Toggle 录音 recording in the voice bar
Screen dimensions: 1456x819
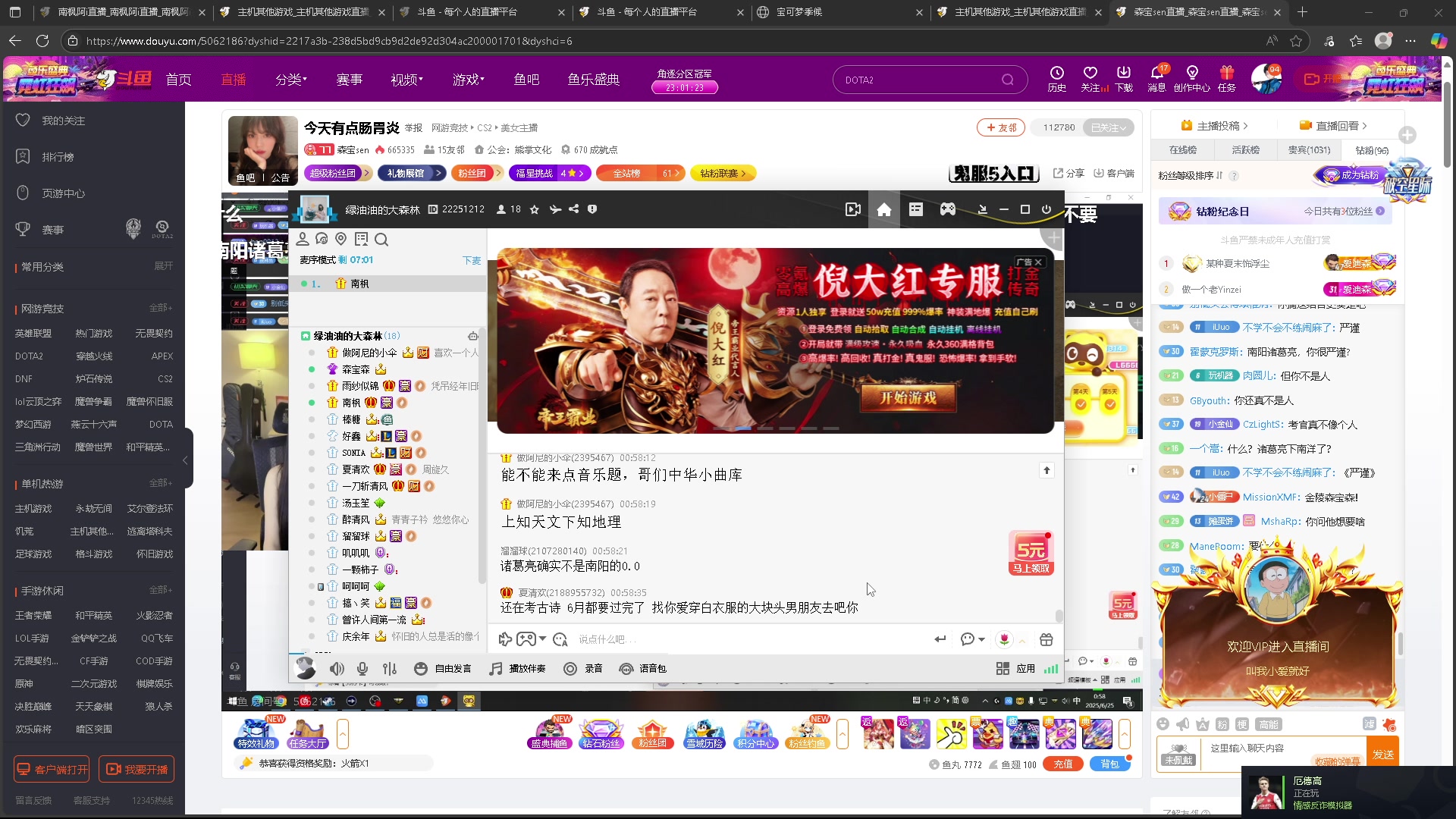tap(583, 669)
